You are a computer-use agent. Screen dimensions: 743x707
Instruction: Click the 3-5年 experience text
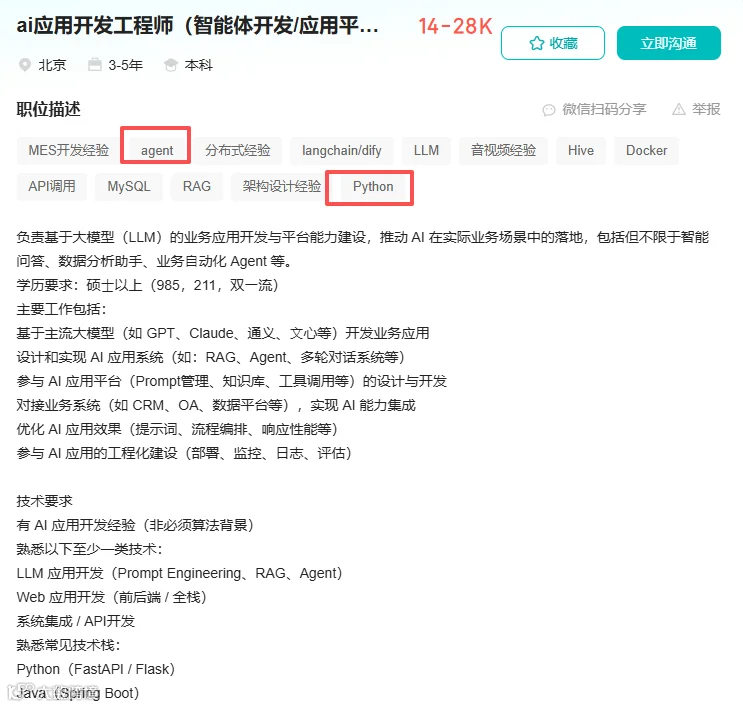coord(125,65)
